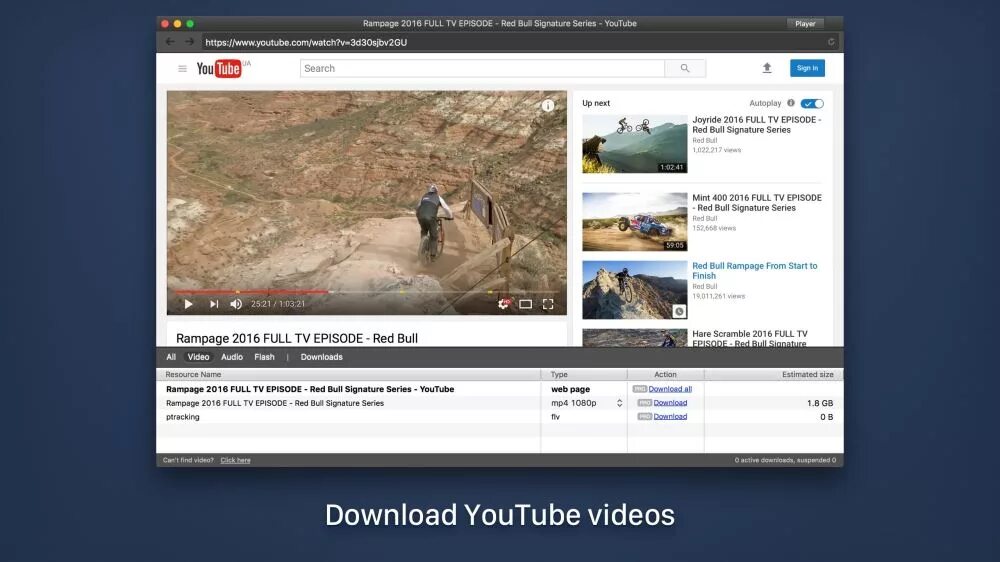Open the Downloads tab
The height and width of the screenshot is (562, 1000).
pos(321,357)
